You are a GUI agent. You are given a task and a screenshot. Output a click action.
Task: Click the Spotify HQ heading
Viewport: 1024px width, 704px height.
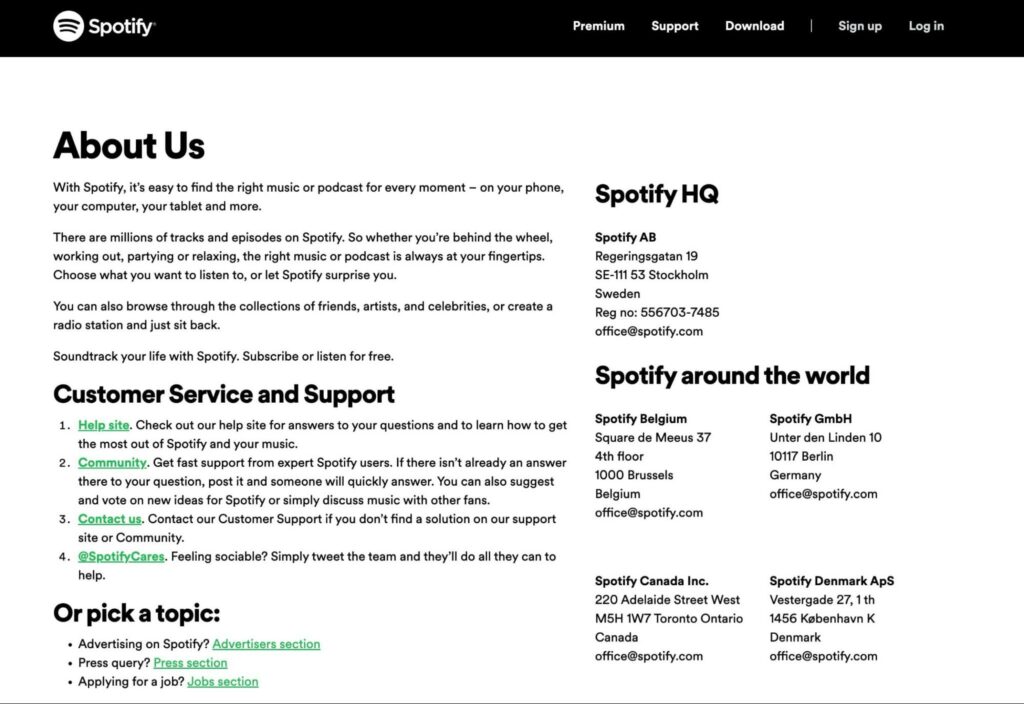656,195
